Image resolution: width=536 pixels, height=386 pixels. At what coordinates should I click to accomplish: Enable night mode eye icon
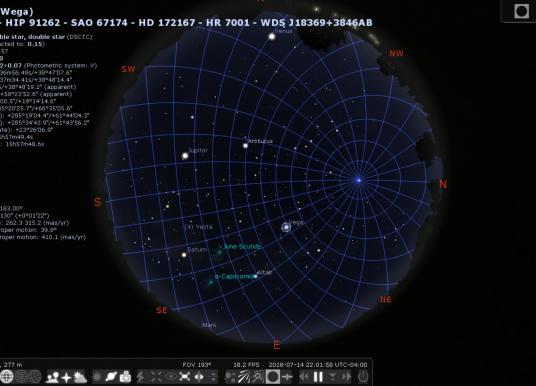click(171, 377)
